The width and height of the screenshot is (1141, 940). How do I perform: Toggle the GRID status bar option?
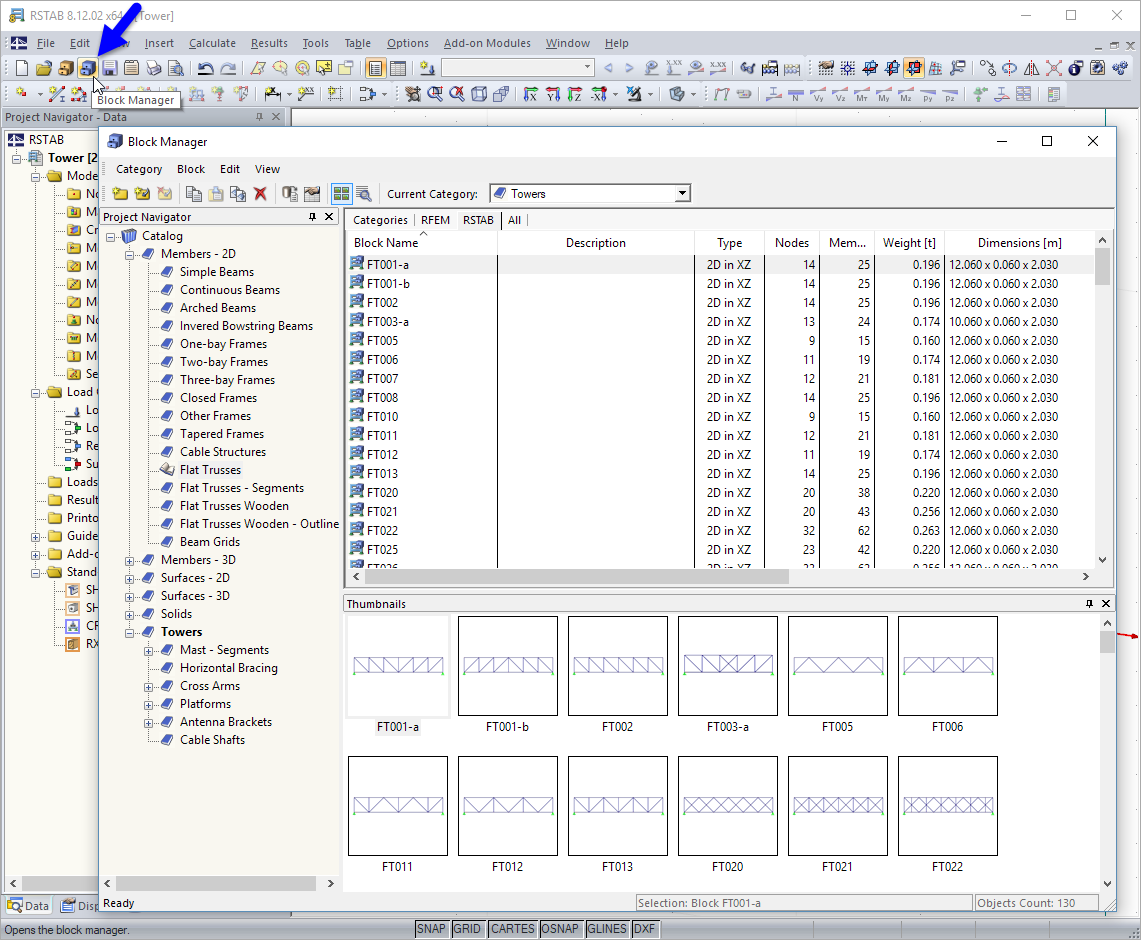coord(467,928)
